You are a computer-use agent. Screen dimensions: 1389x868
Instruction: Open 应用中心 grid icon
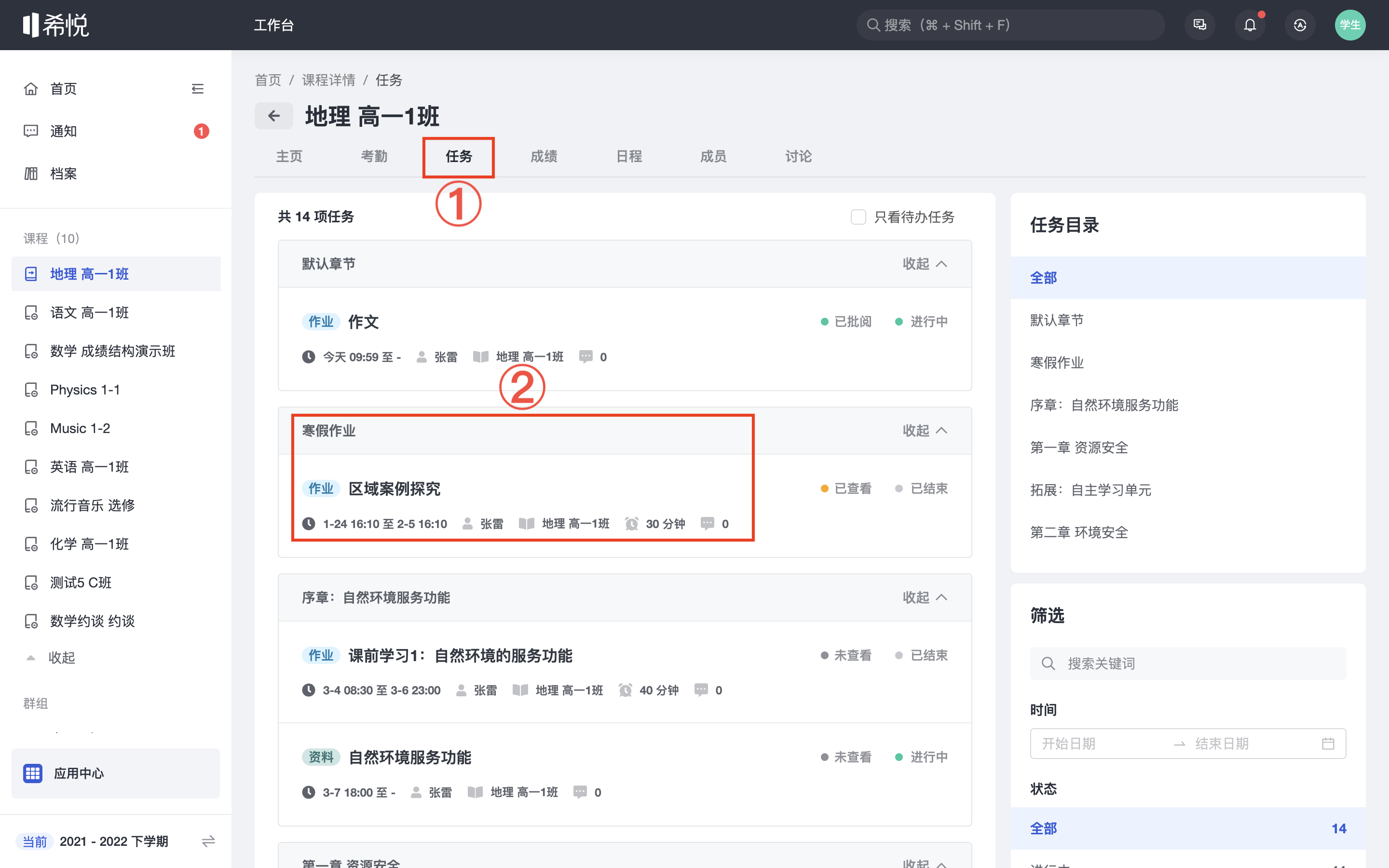33,773
